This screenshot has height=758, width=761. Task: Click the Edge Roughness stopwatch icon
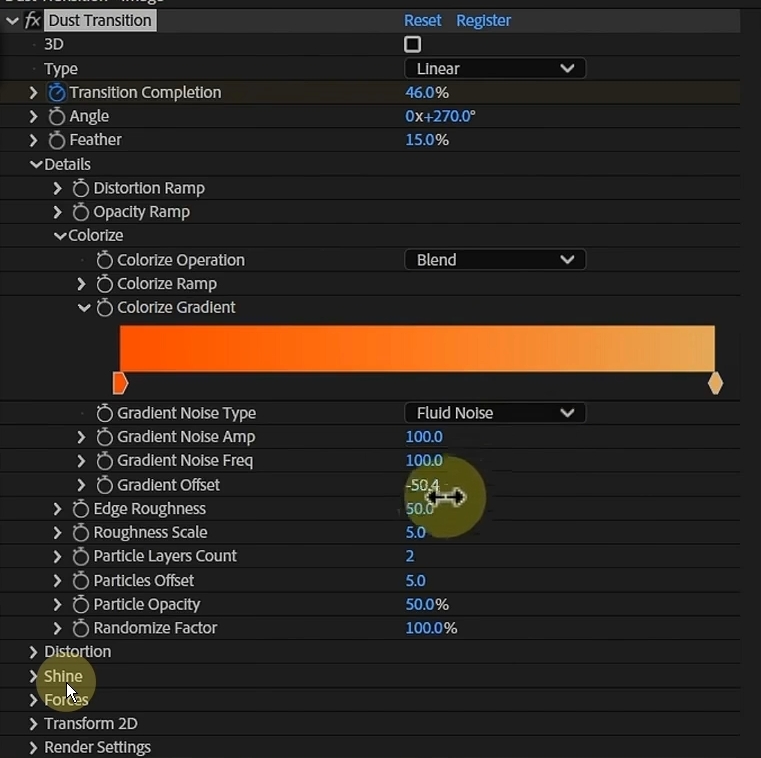pos(81,509)
